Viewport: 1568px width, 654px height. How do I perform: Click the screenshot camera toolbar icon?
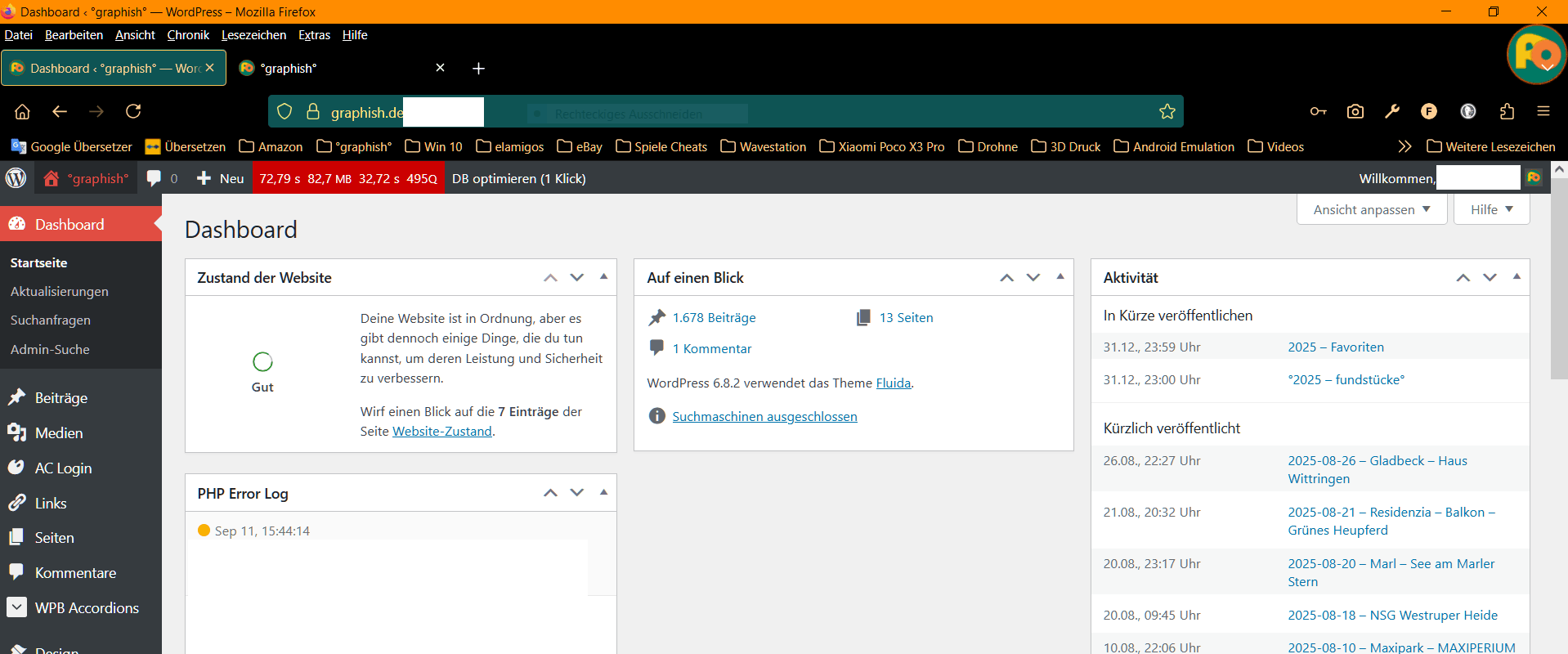[1355, 111]
